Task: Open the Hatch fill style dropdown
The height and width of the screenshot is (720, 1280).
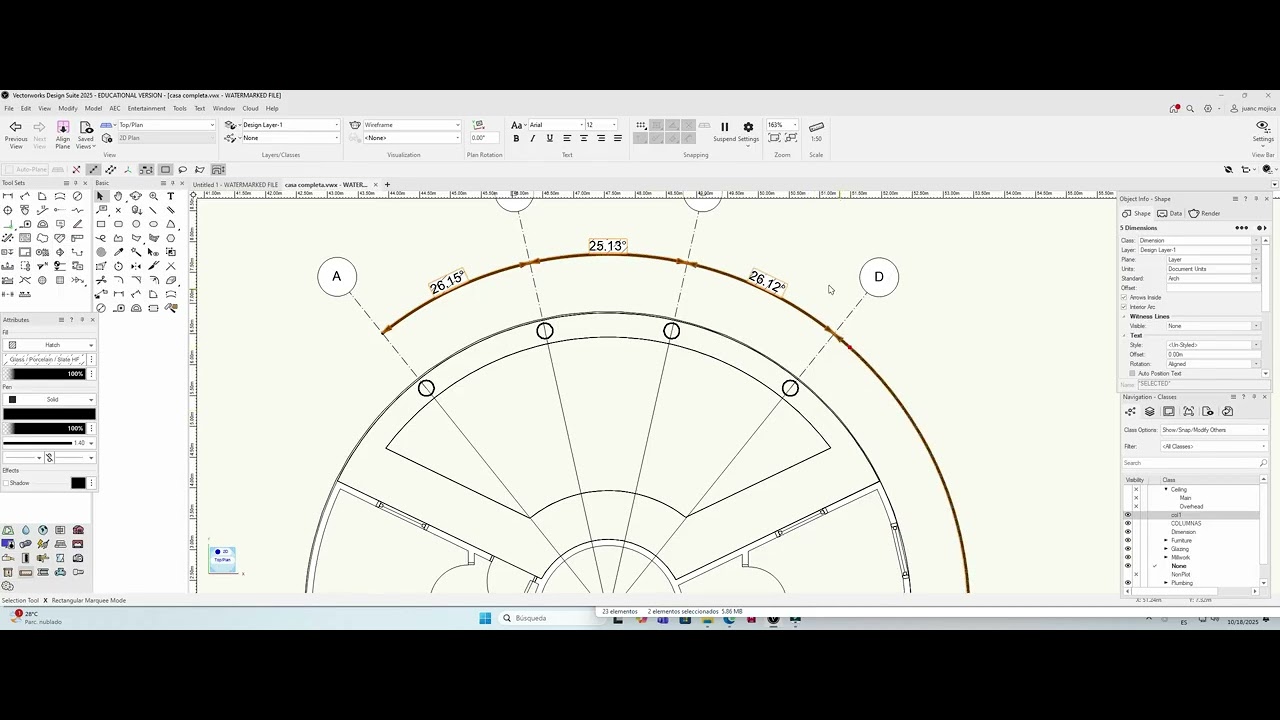Action: coord(49,345)
